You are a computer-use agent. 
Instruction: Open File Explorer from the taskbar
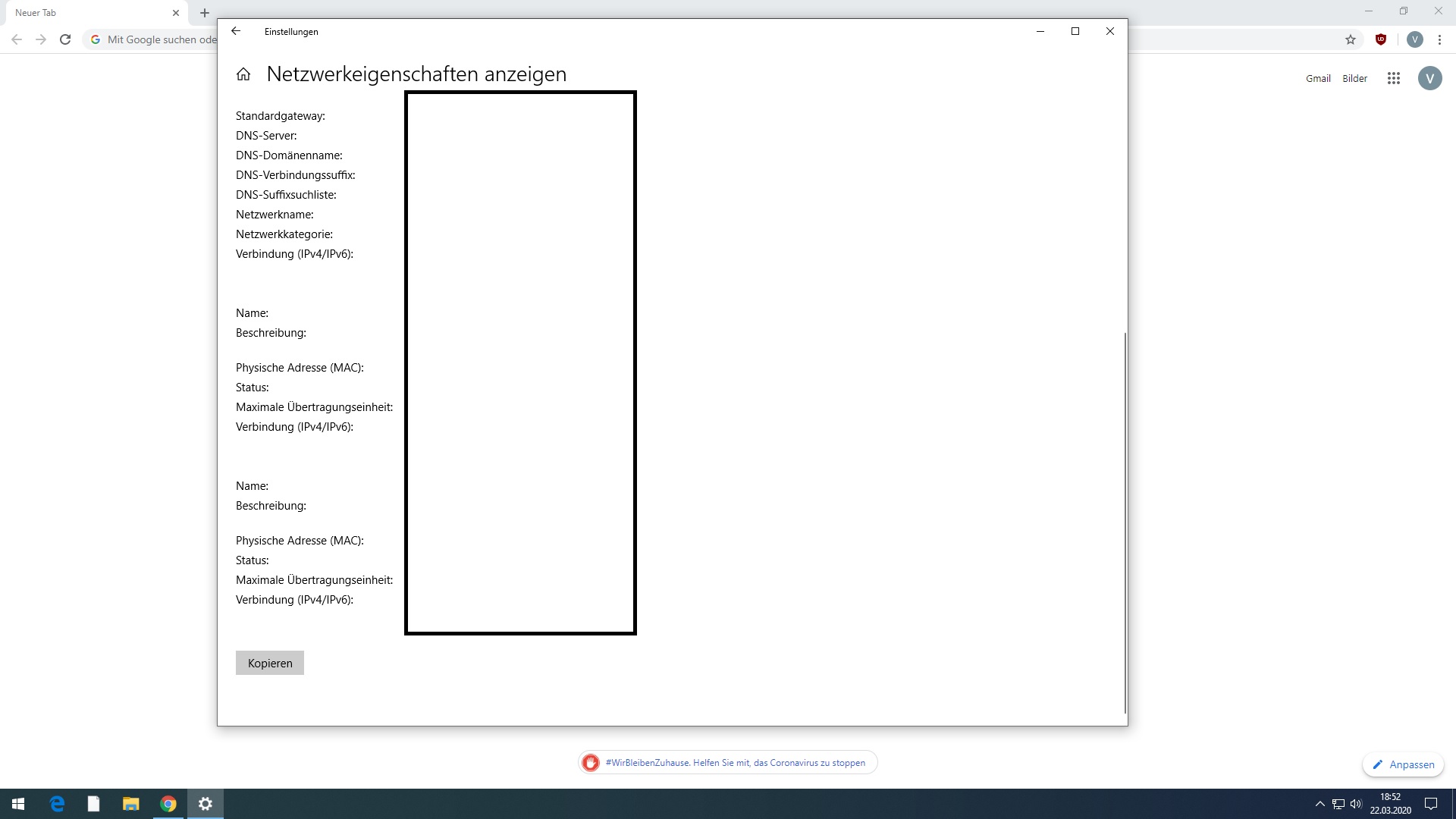click(131, 804)
